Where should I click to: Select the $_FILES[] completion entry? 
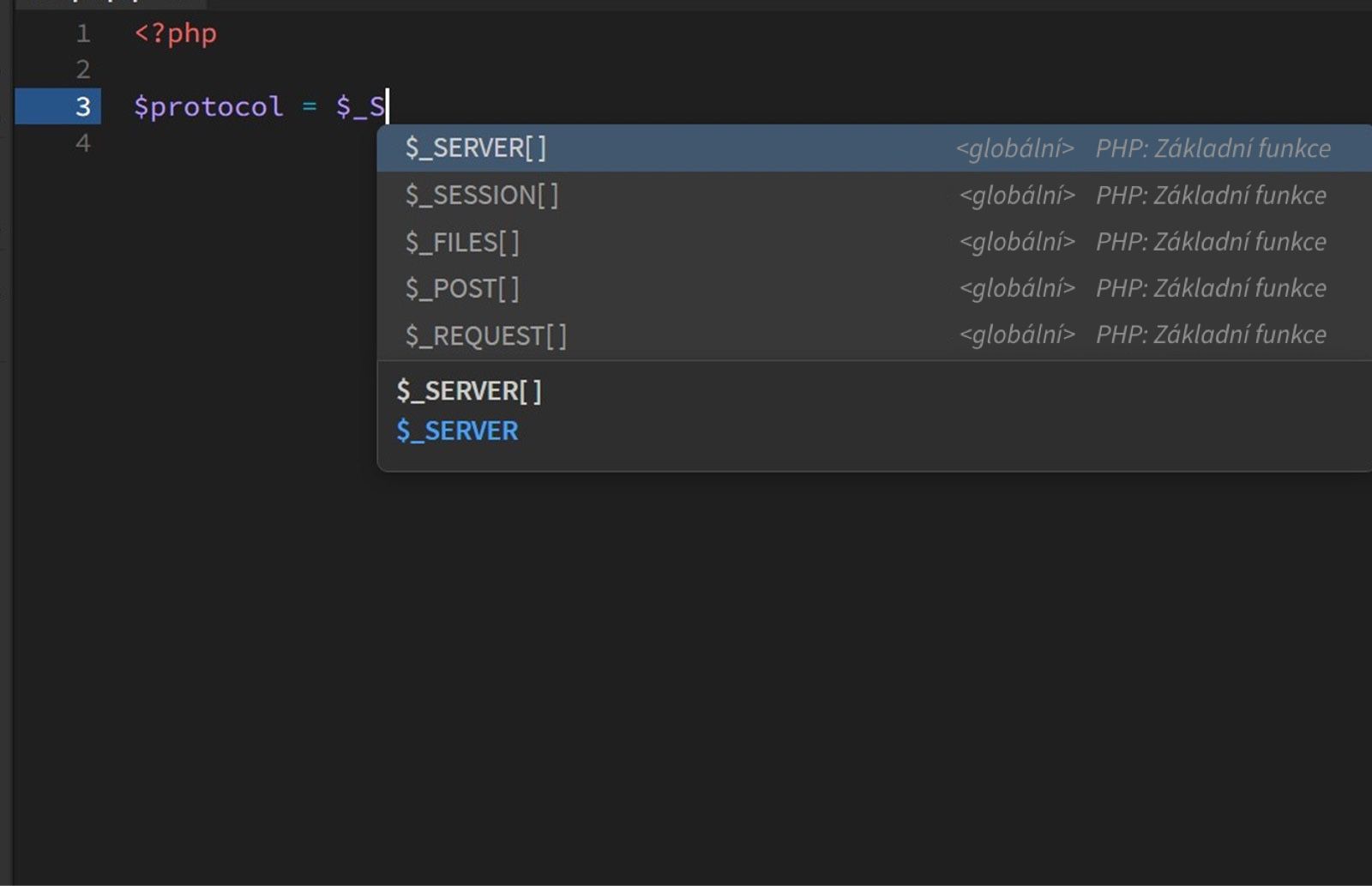click(x=461, y=241)
